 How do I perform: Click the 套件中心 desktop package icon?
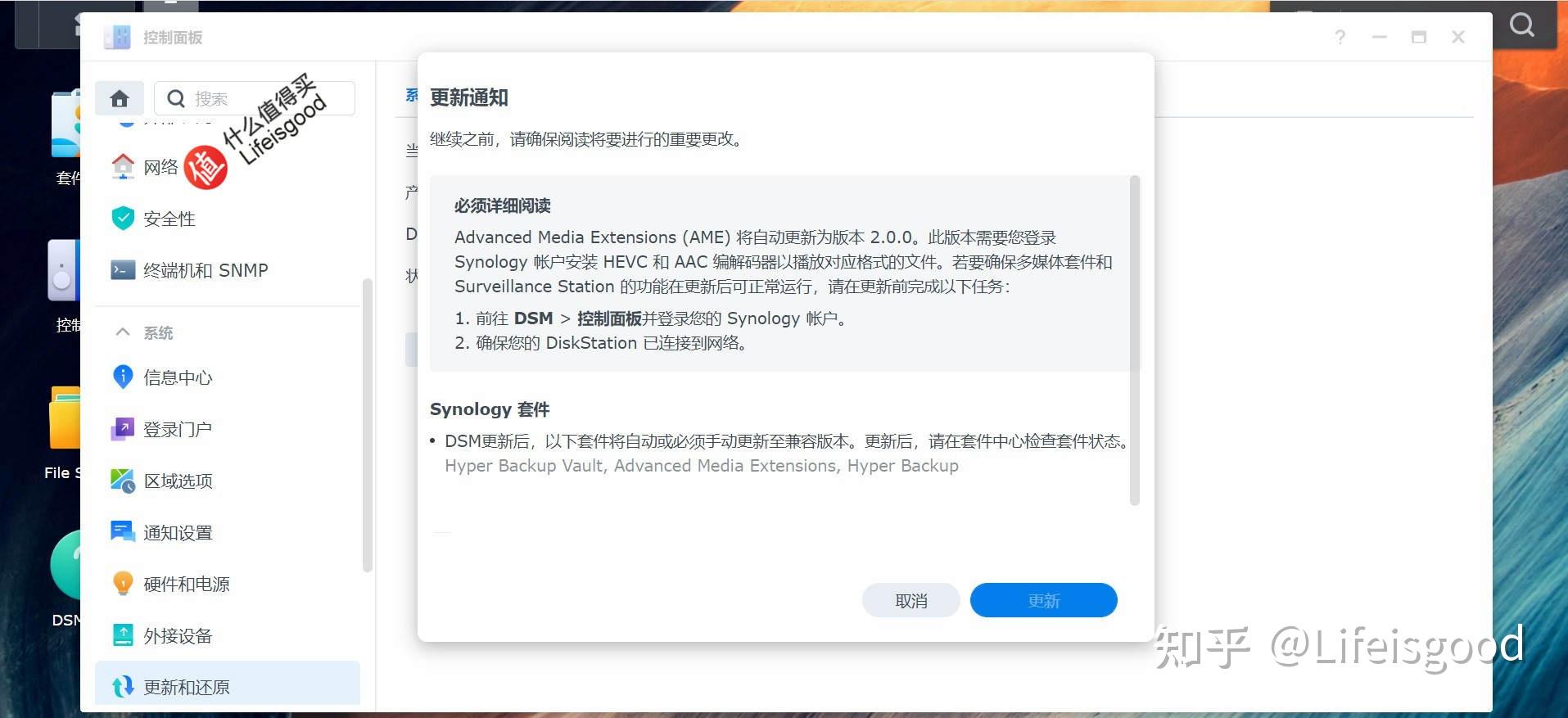pos(66,124)
